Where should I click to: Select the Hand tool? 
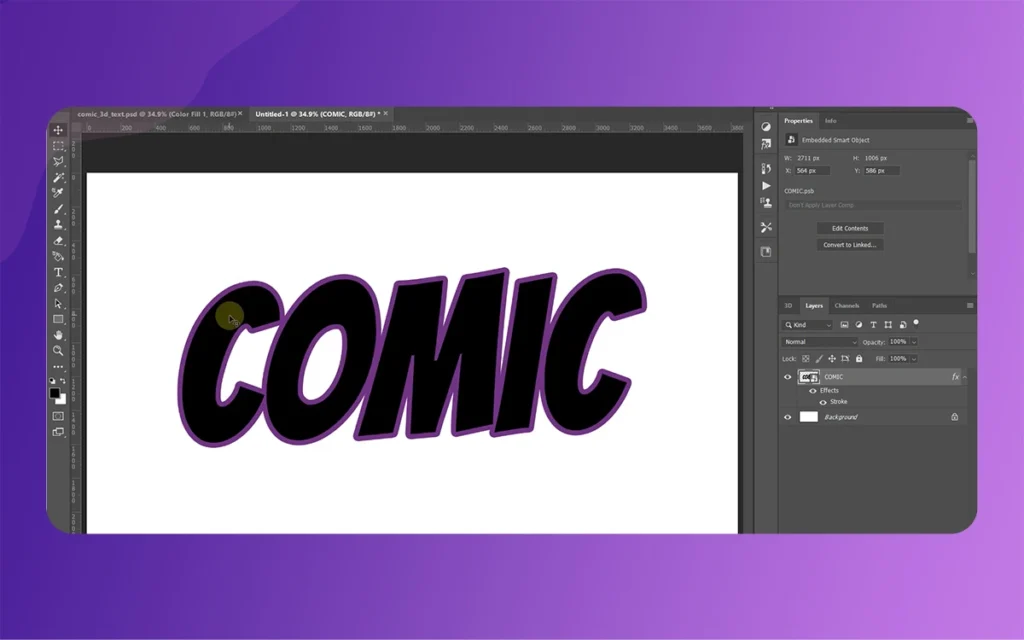click(58, 335)
